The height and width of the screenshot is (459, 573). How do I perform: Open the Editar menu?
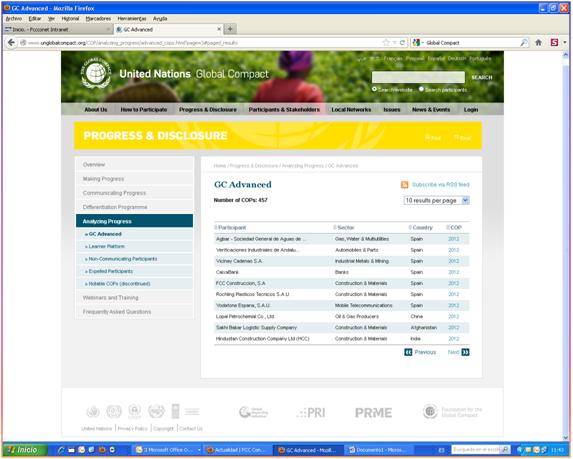[x=35, y=19]
